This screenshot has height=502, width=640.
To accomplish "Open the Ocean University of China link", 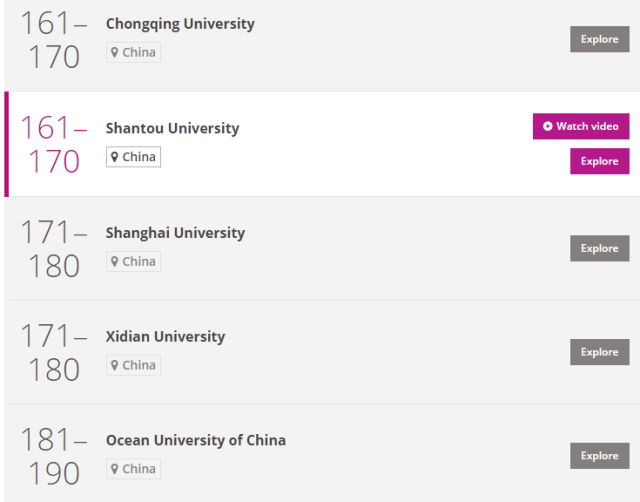I will click(x=196, y=441).
